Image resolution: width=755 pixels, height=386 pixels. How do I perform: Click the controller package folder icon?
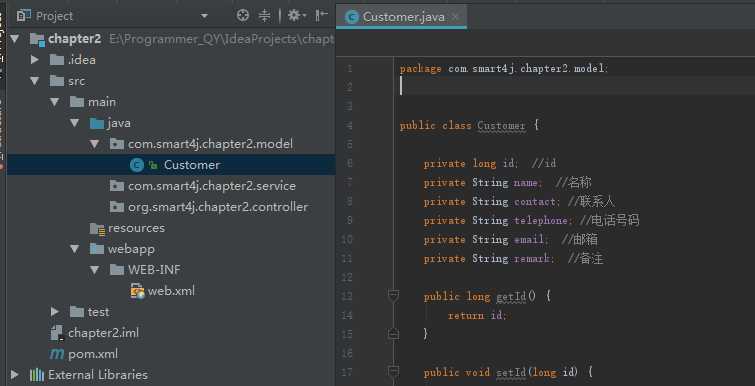[117, 207]
